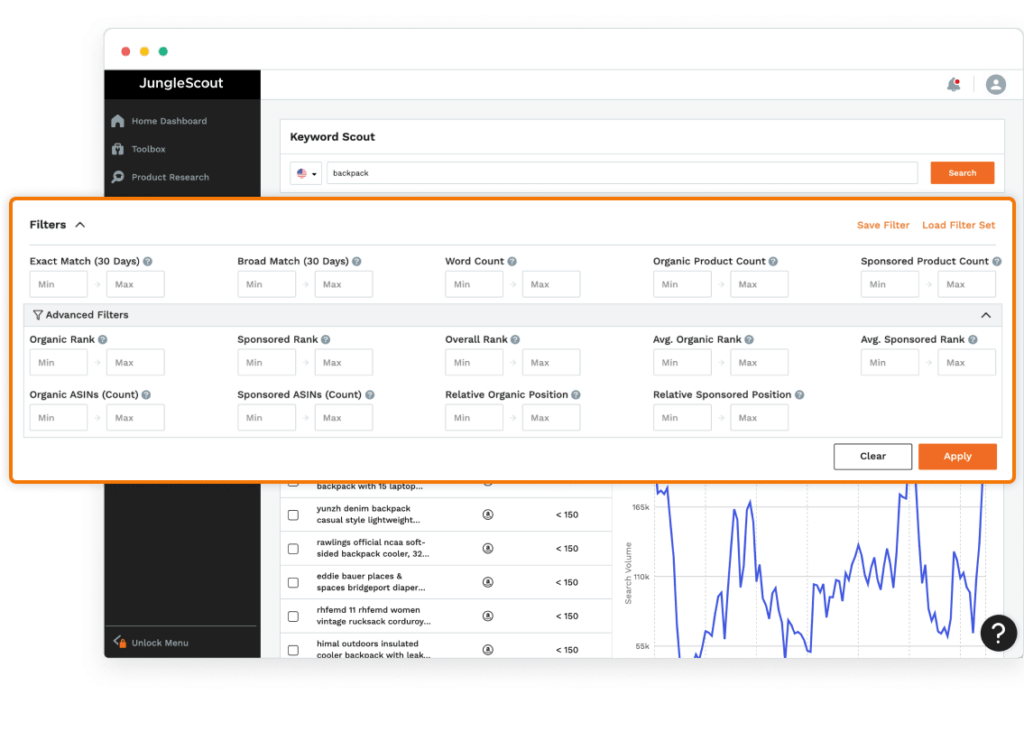
Task: Show help for Broad Match (30 Days)
Action: click(357, 261)
